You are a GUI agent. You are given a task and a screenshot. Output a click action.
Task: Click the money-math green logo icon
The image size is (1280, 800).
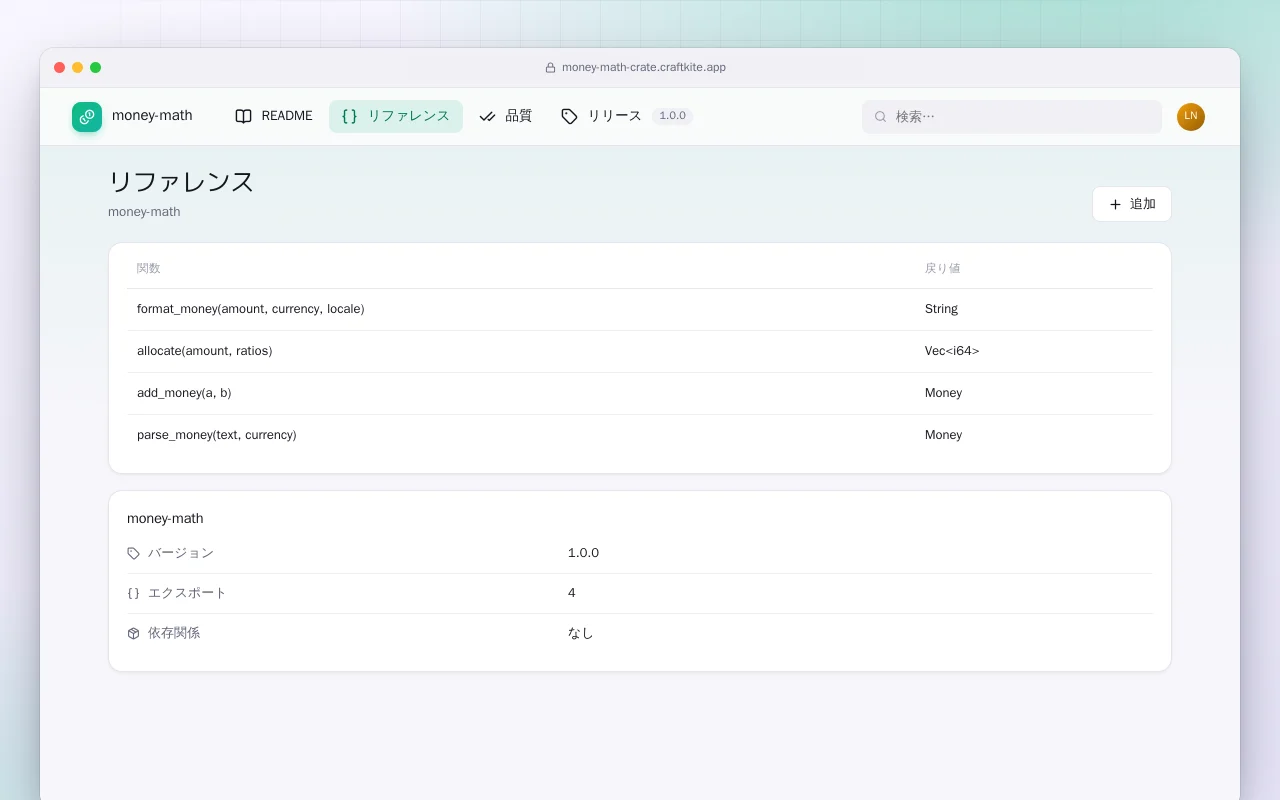pos(87,117)
